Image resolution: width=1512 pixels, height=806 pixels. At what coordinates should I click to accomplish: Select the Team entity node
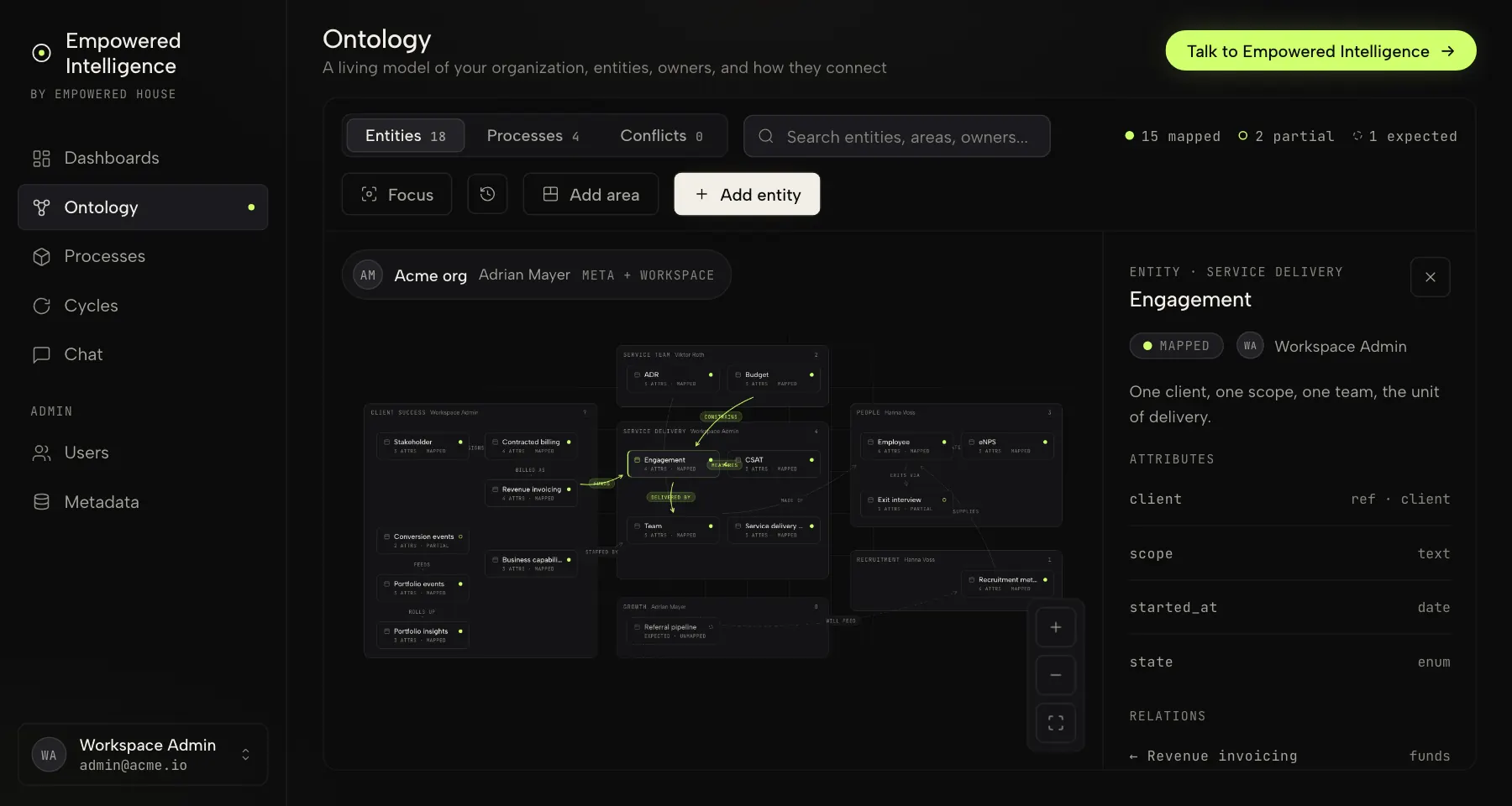tap(673, 530)
